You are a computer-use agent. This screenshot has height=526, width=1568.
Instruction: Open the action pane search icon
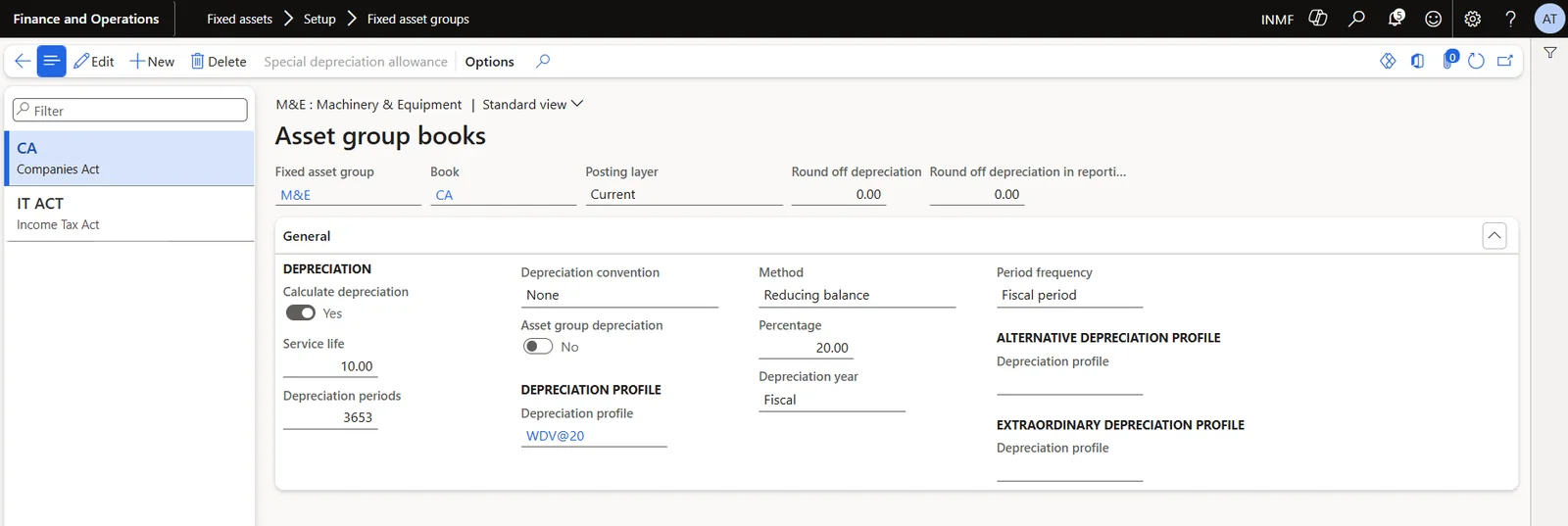pos(543,61)
